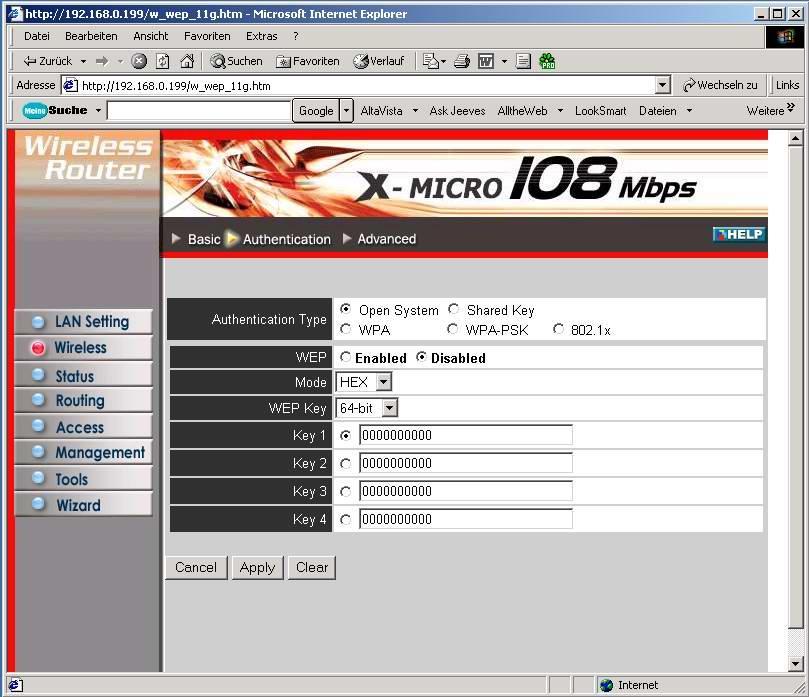The height and width of the screenshot is (697, 809).
Task: Click the Cancel button
Action: 196,568
